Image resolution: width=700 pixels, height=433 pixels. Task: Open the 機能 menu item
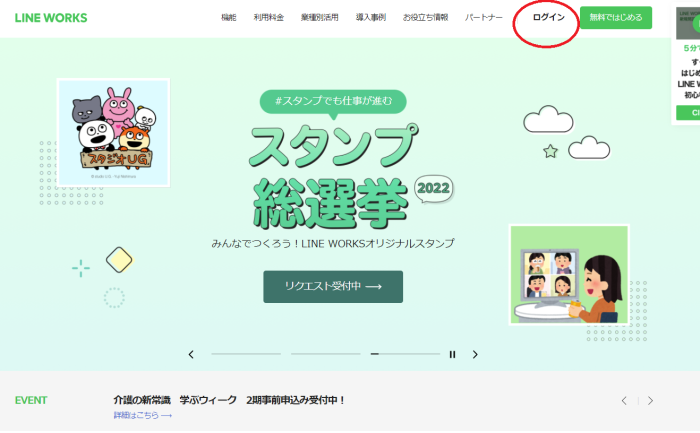[229, 17]
